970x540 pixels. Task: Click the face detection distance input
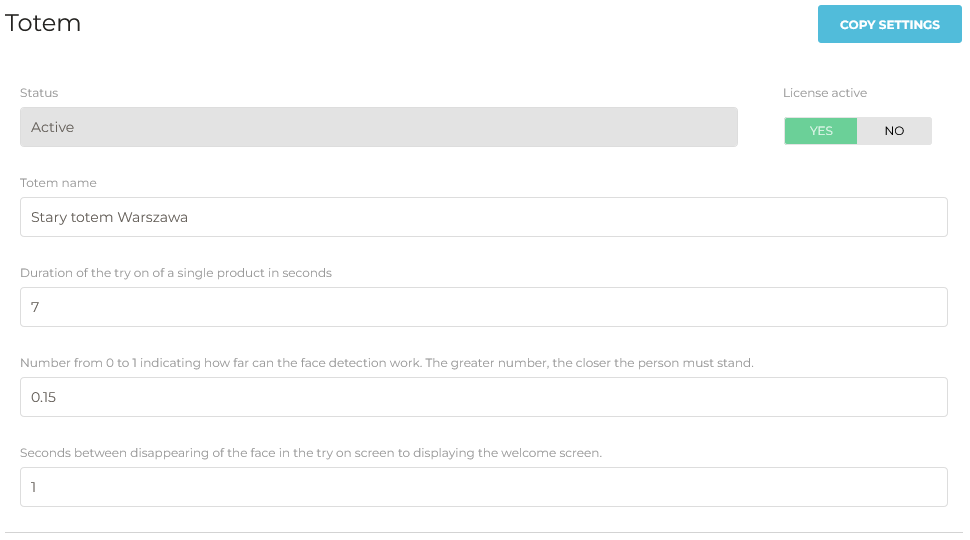point(483,397)
